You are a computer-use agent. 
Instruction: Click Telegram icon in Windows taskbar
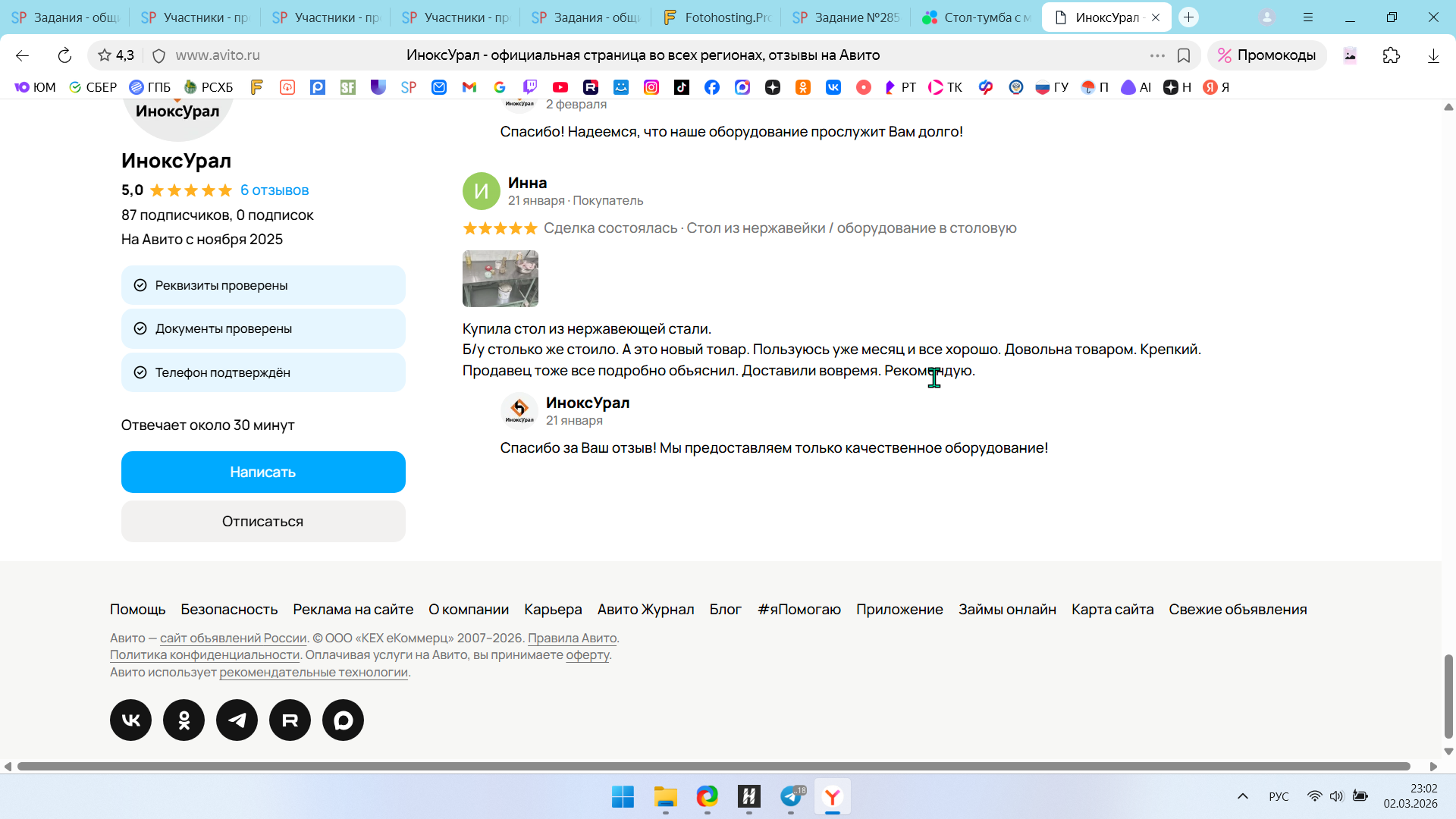pos(791,797)
